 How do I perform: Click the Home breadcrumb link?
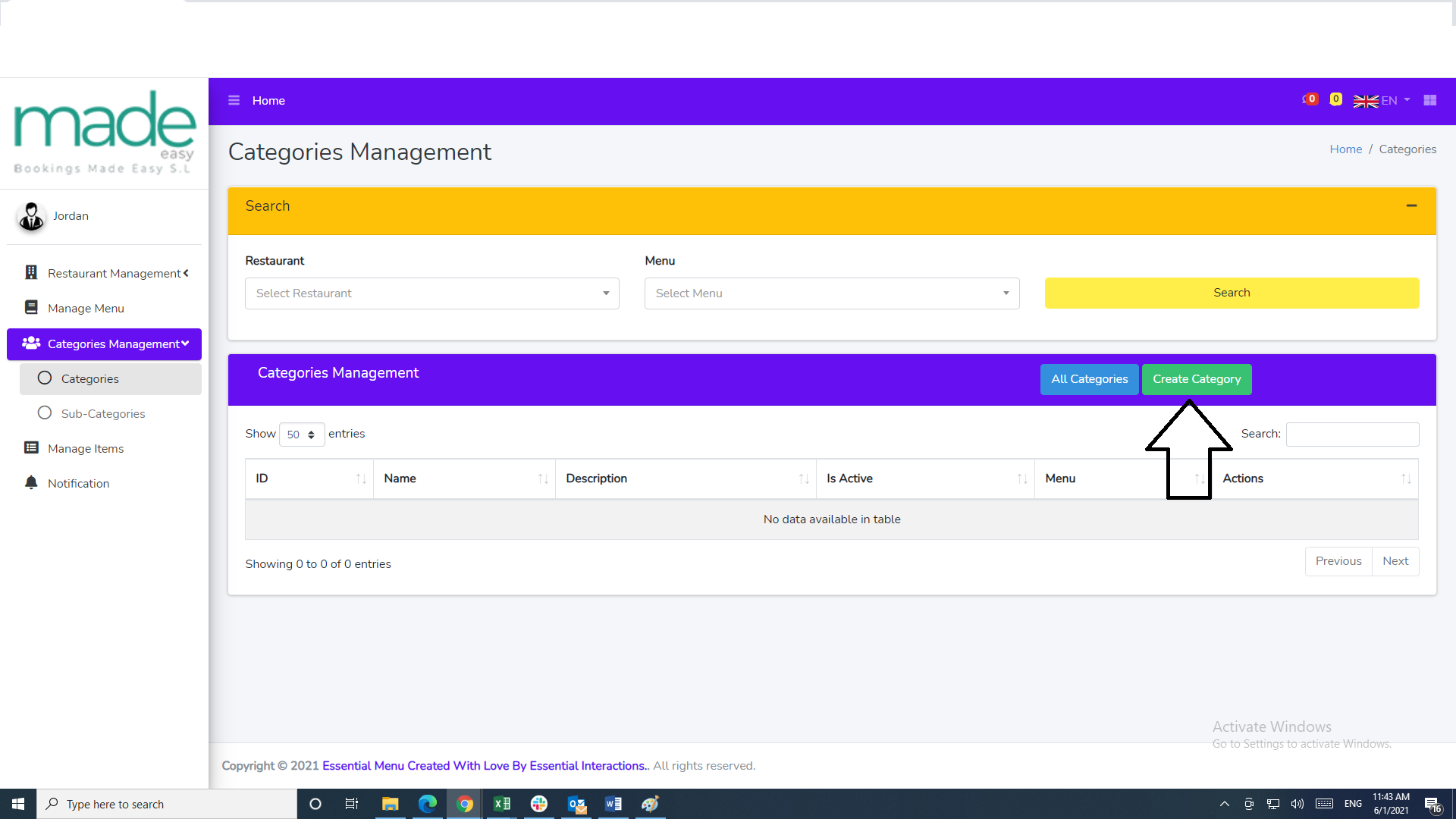[1345, 149]
